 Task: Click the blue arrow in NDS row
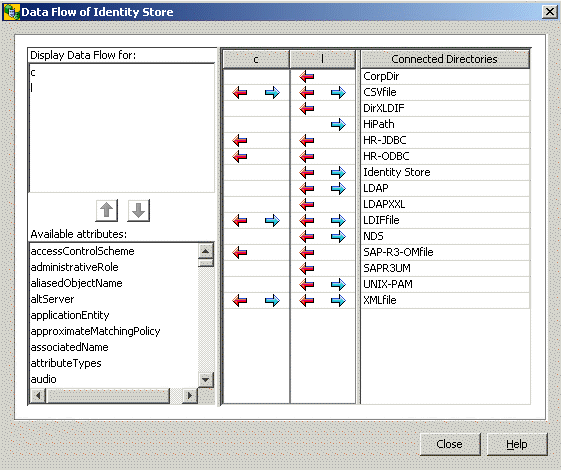[338, 236]
